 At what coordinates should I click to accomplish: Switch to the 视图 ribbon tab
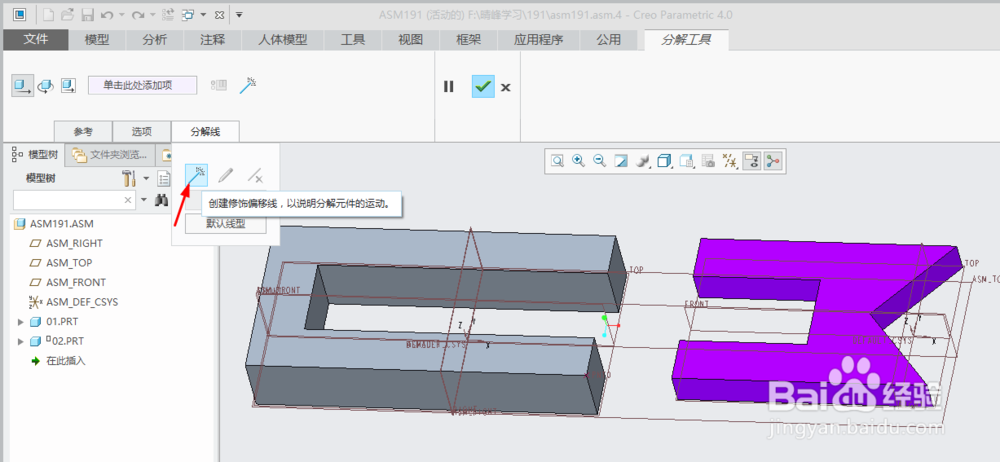click(x=411, y=40)
